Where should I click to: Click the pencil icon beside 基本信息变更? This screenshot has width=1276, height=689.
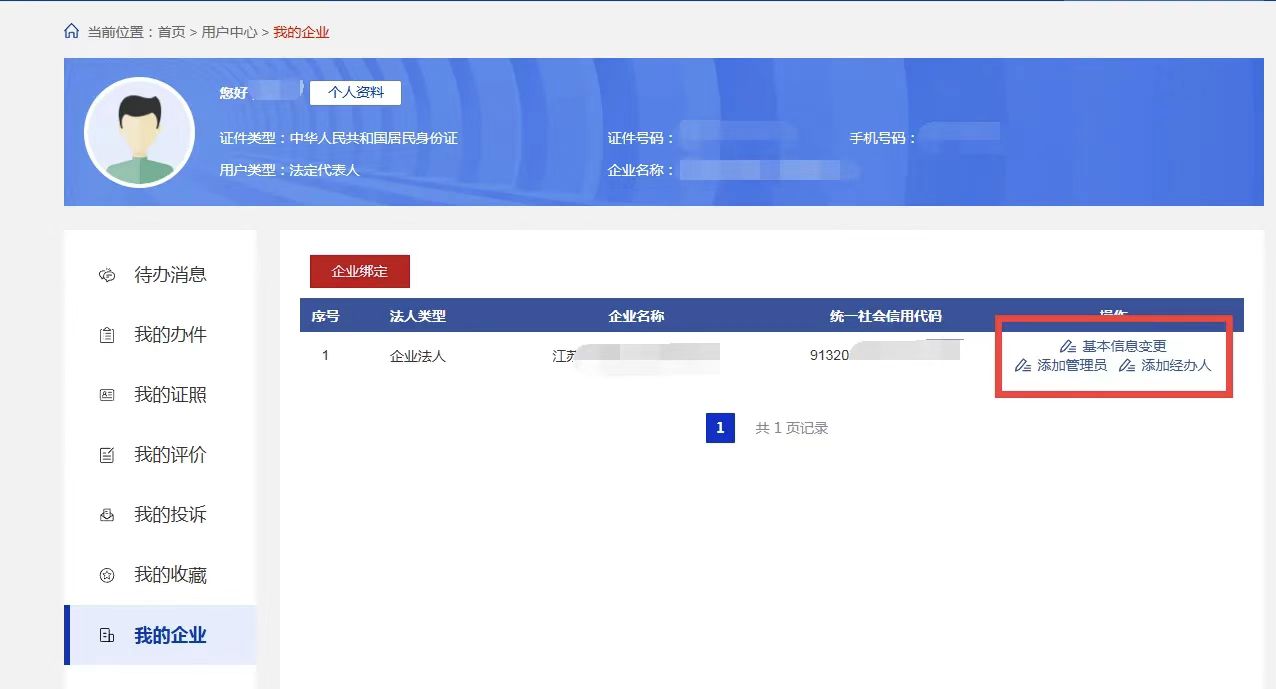(x=1068, y=346)
